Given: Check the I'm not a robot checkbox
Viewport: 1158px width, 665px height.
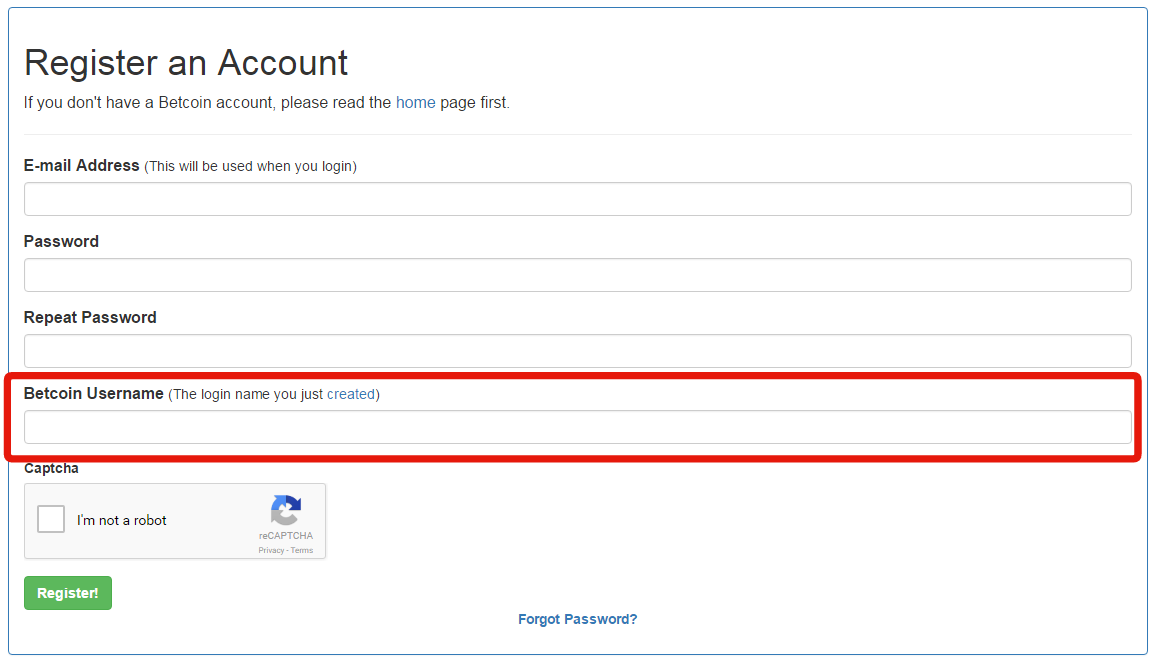Looking at the screenshot, I should click(51, 519).
